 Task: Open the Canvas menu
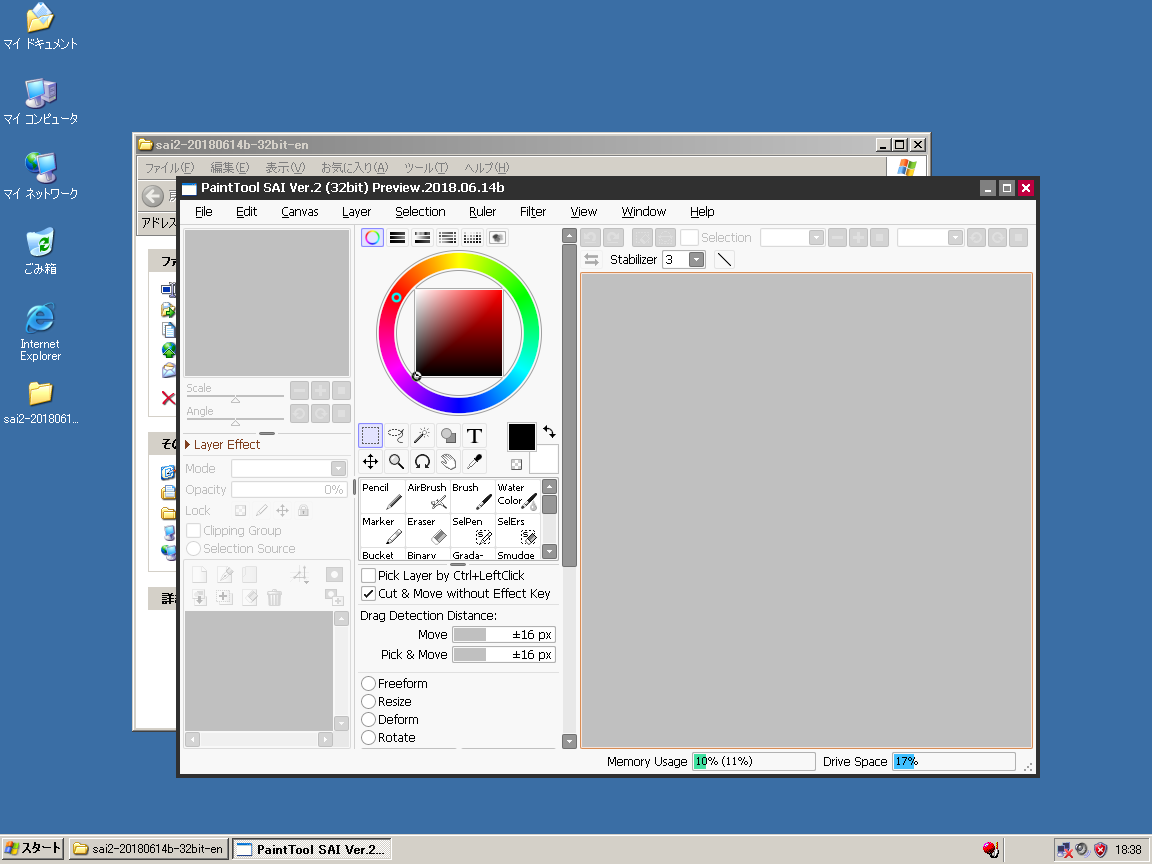coord(300,212)
